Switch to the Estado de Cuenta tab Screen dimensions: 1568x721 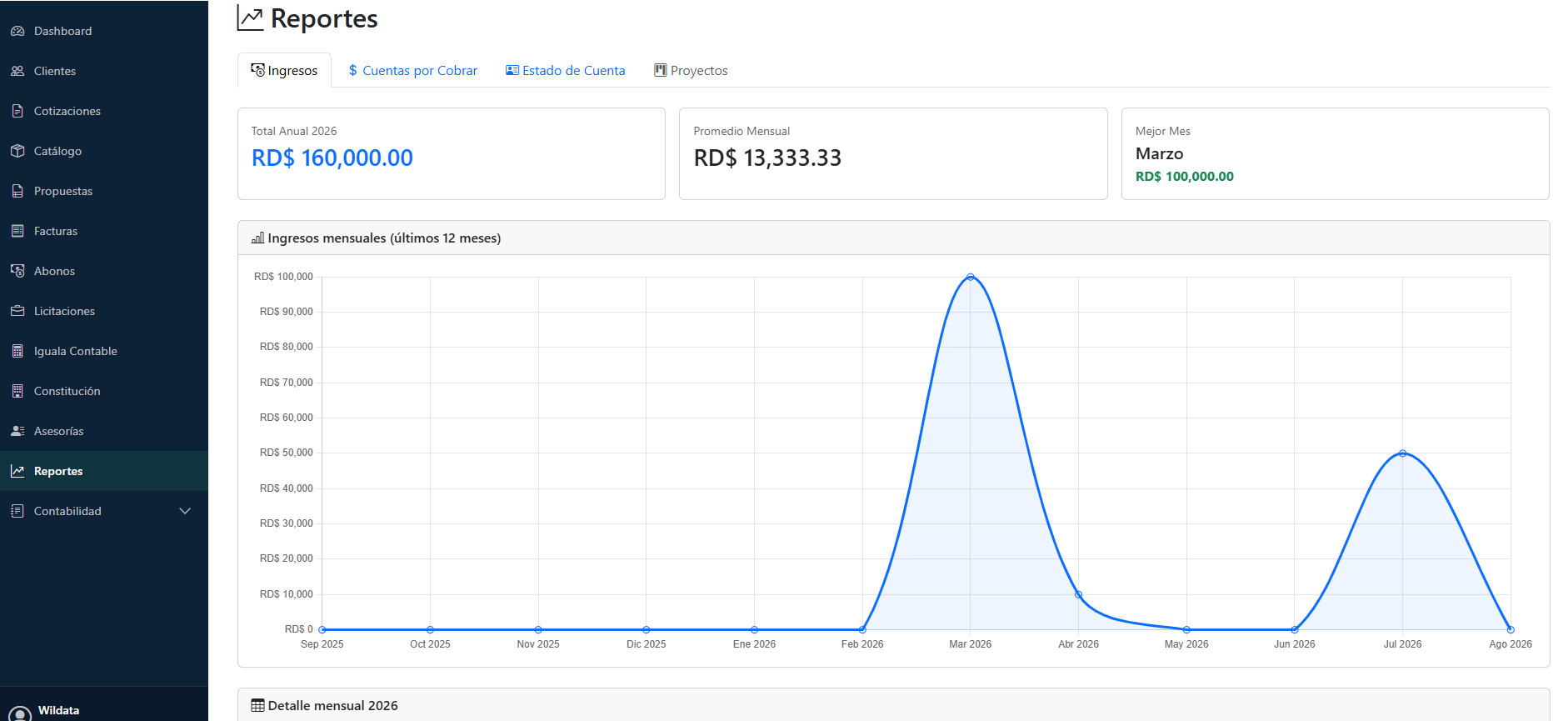(566, 70)
